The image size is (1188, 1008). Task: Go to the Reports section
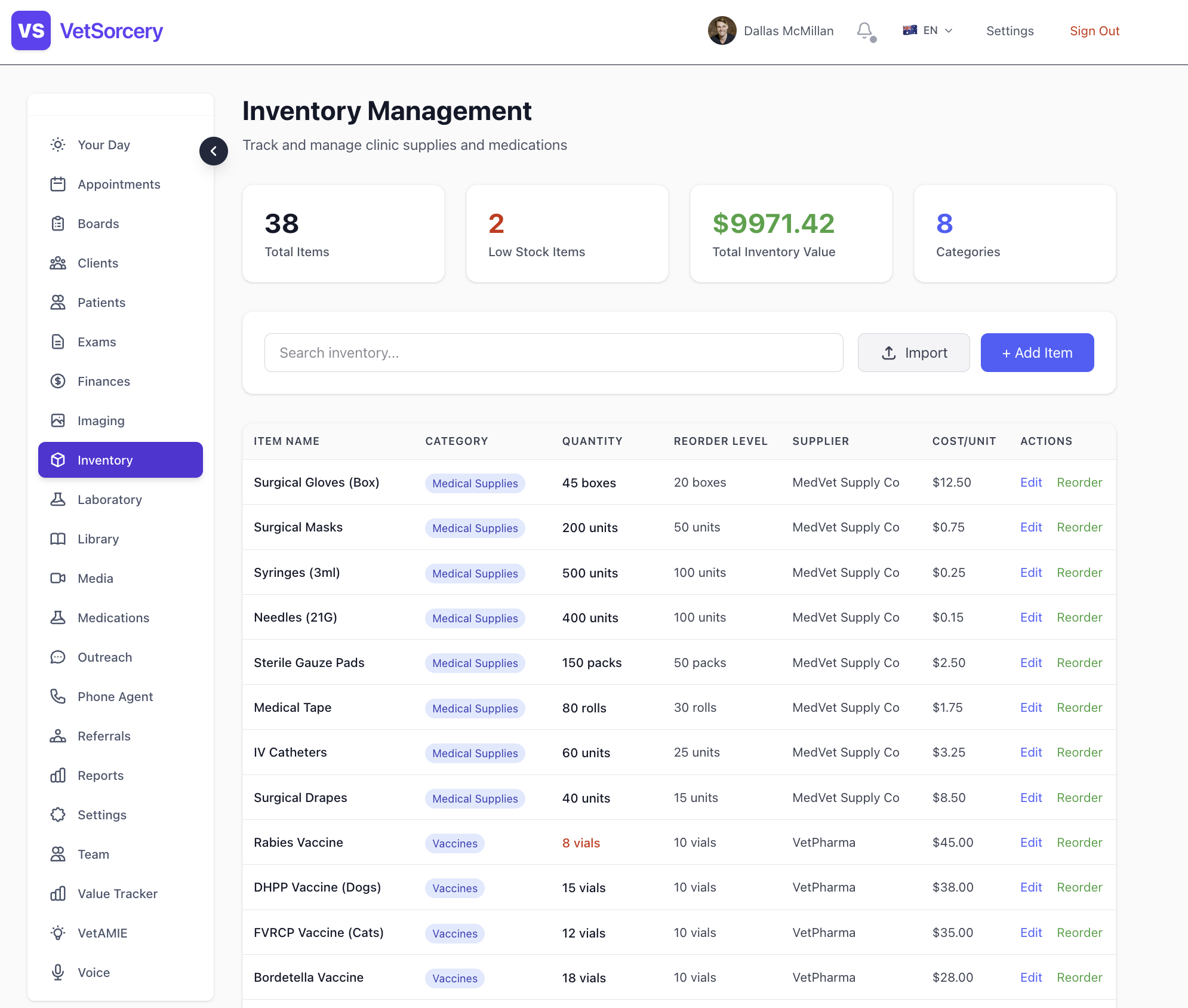point(100,775)
